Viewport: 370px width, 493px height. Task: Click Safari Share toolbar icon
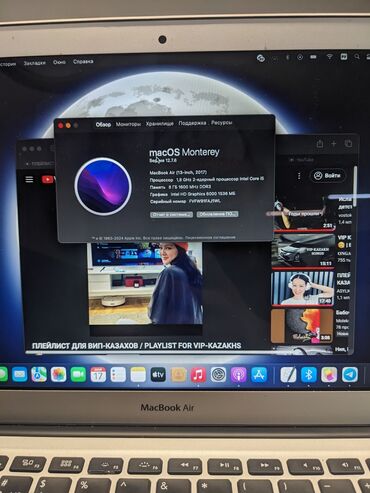pos(320,144)
